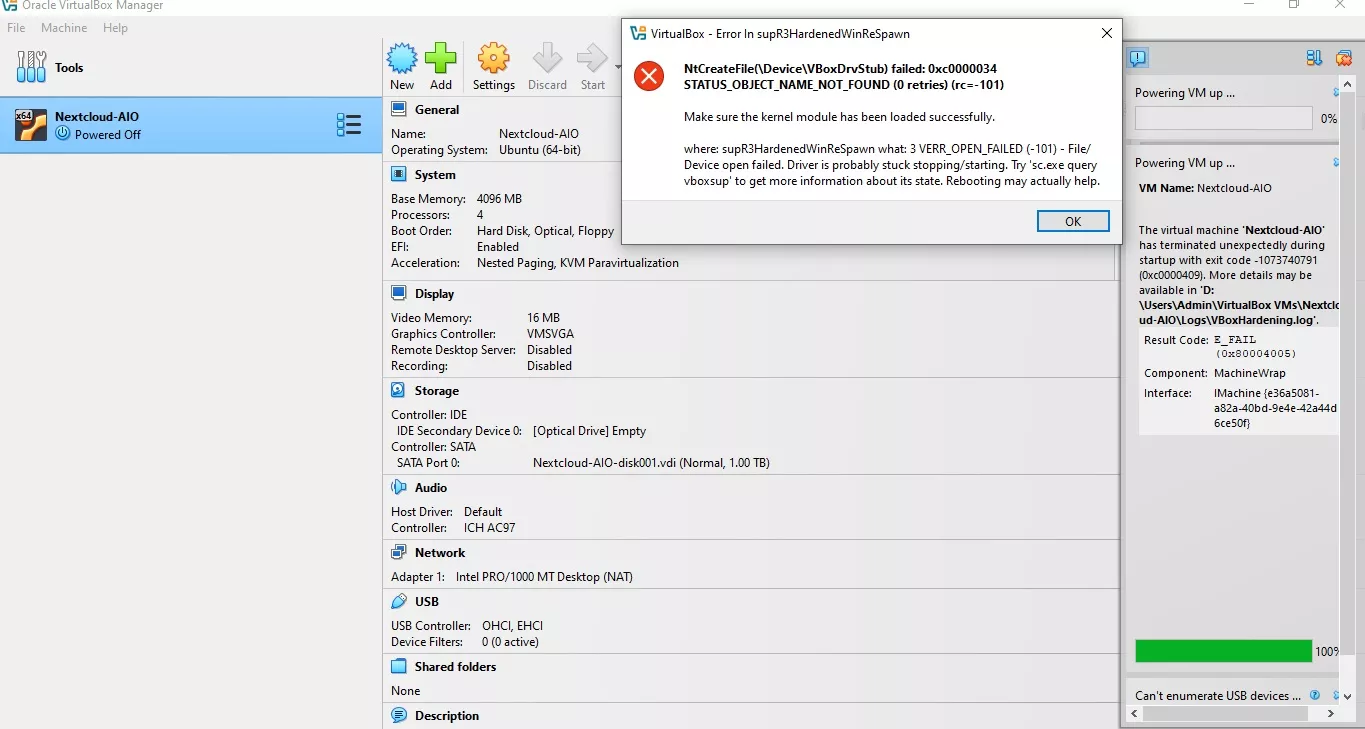Viewport: 1365px width, 729px height.
Task: Click the notification panel scroll down arrow
Action: tap(1347, 696)
